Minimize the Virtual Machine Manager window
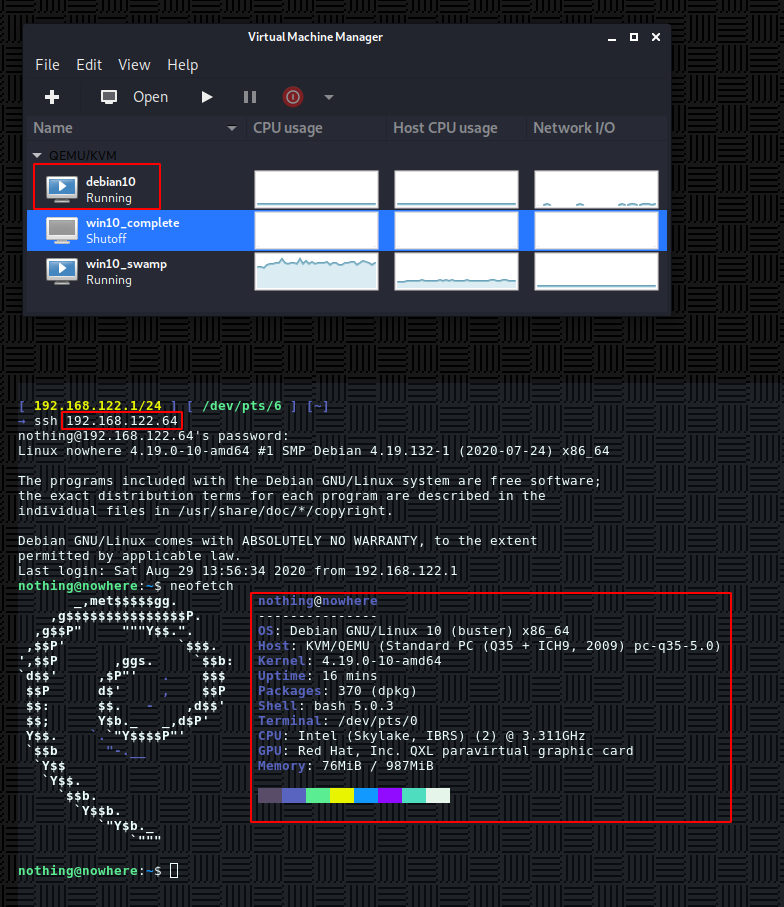 coord(612,38)
